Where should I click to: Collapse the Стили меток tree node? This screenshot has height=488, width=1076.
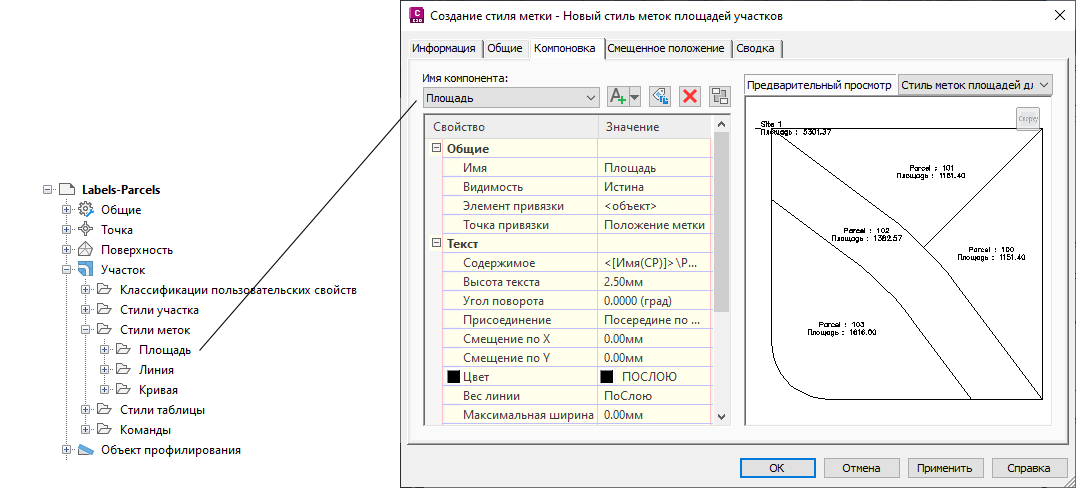click(x=86, y=329)
